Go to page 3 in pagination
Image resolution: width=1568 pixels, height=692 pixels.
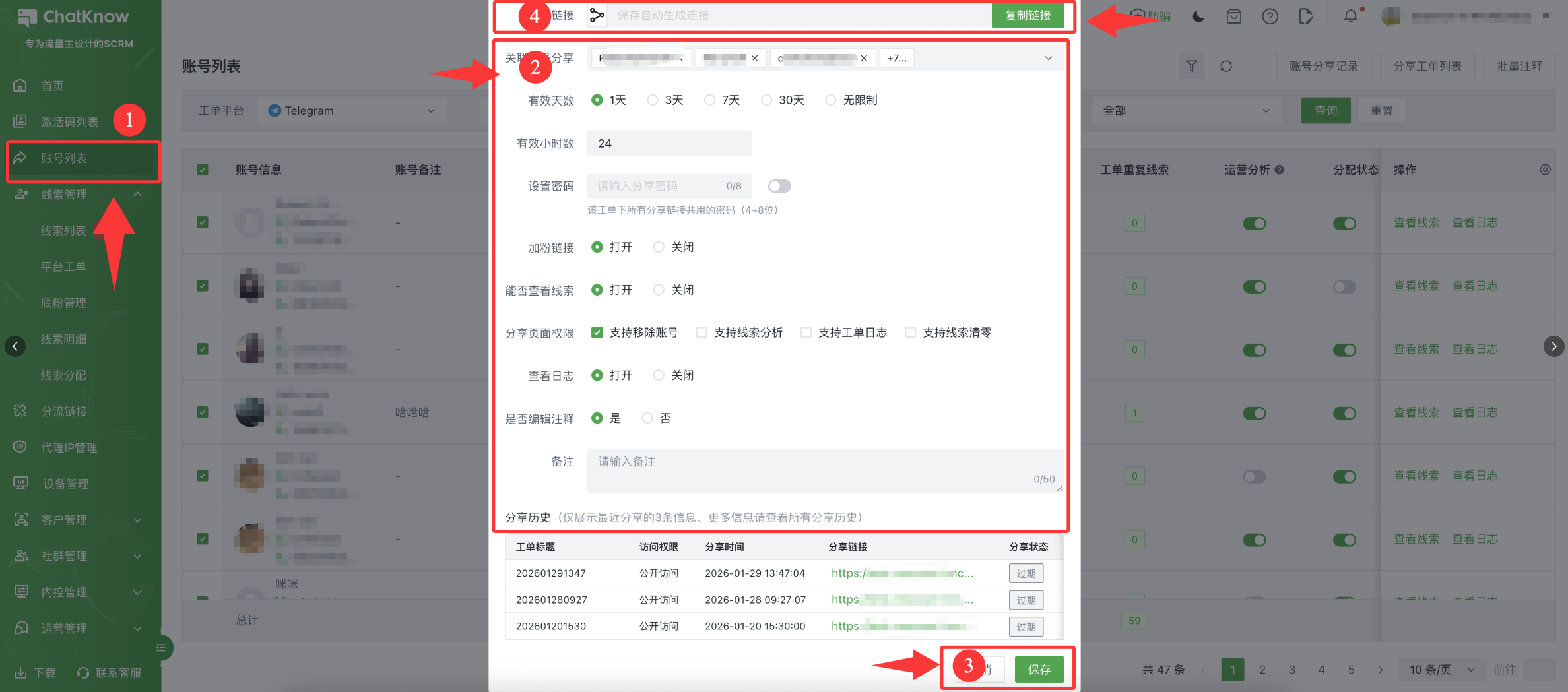[x=1291, y=670]
